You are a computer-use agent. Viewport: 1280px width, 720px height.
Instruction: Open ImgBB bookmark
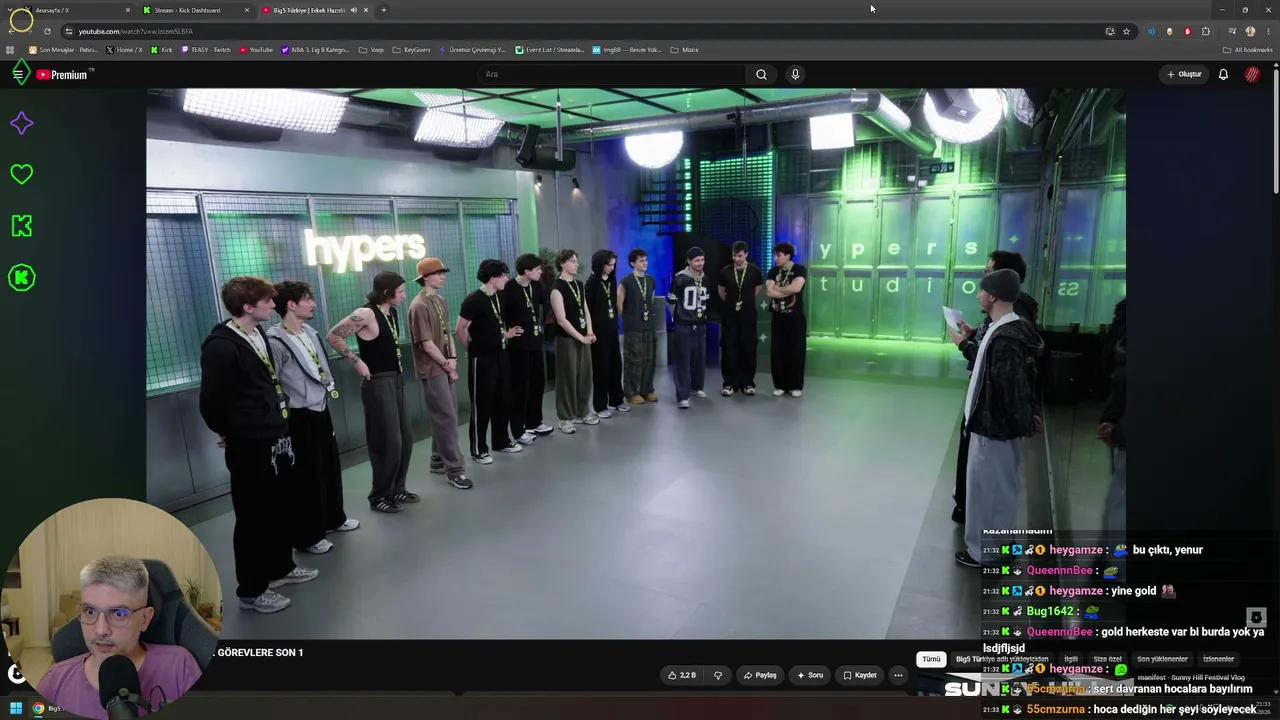(x=627, y=50)
